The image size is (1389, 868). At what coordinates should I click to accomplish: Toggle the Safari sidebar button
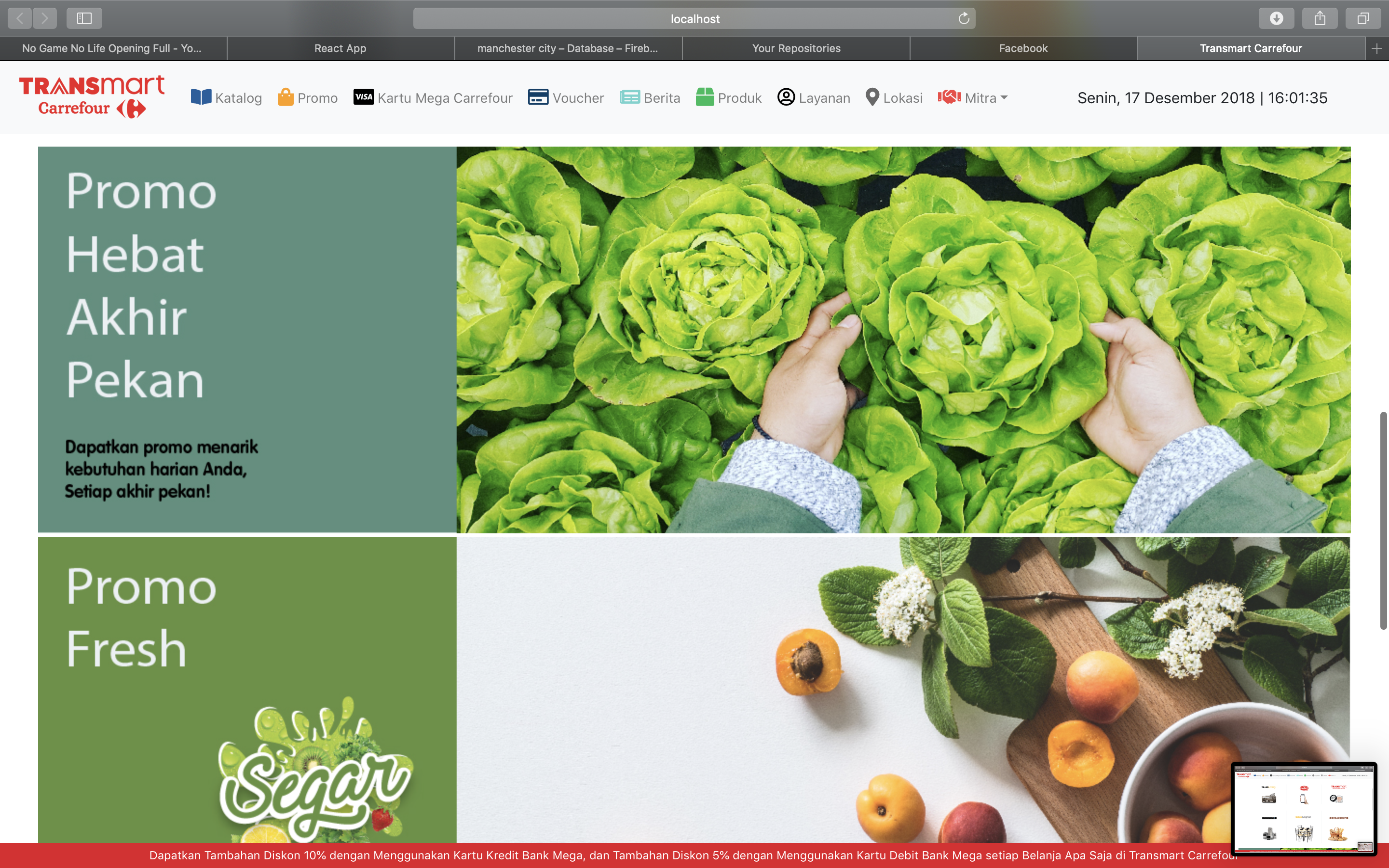(x=84, y=18)
